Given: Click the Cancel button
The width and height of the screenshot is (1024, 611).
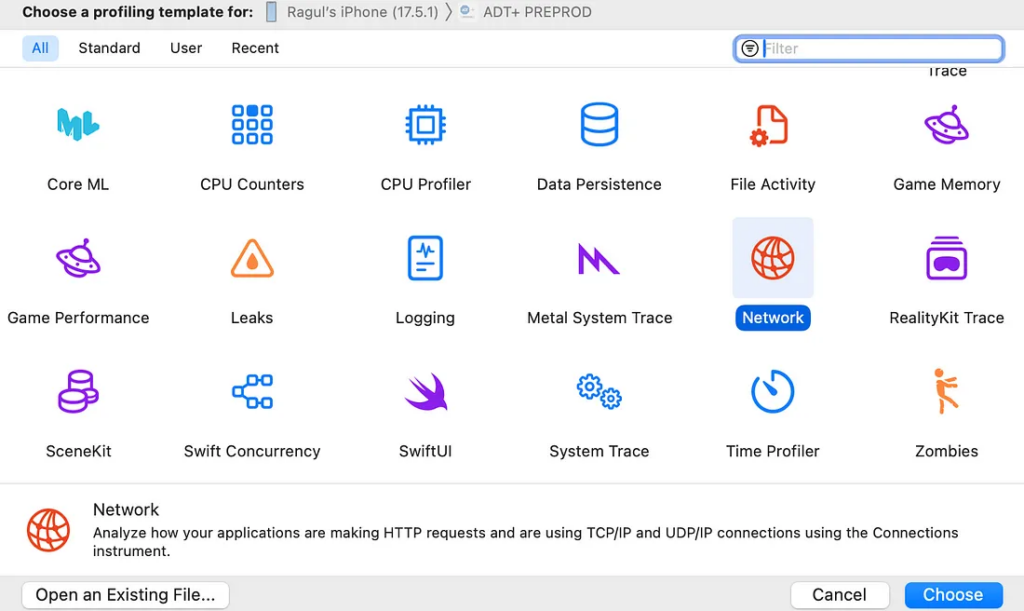Looking at the screenshot, I should coord(839,595).
